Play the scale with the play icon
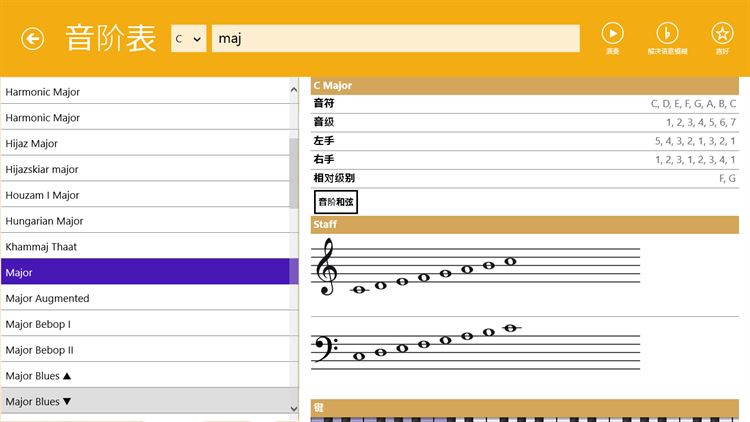Screen dimensions: 750x422 (612, 33)
